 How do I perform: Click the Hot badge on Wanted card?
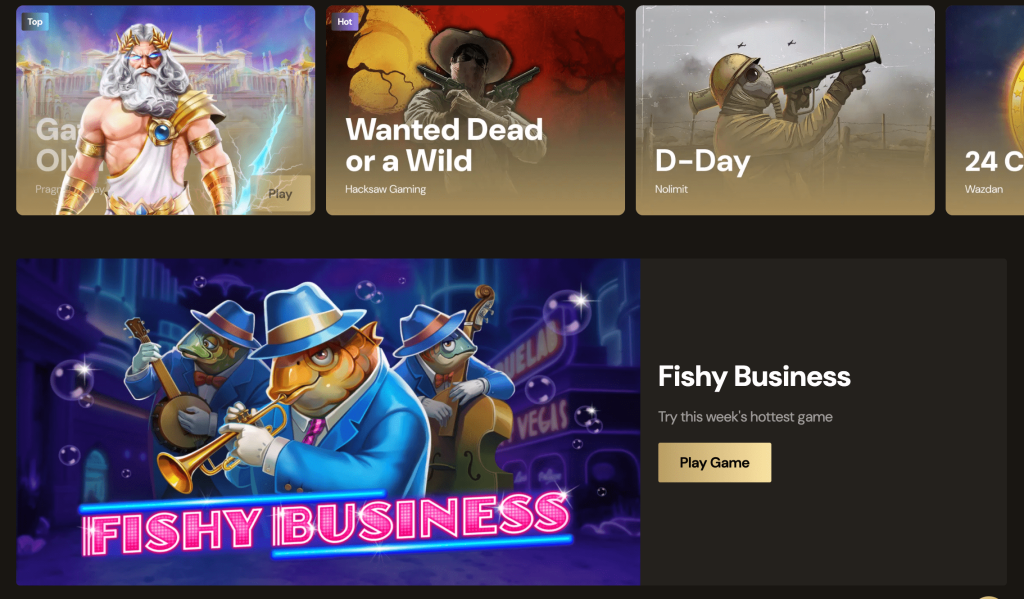point(345,22)
